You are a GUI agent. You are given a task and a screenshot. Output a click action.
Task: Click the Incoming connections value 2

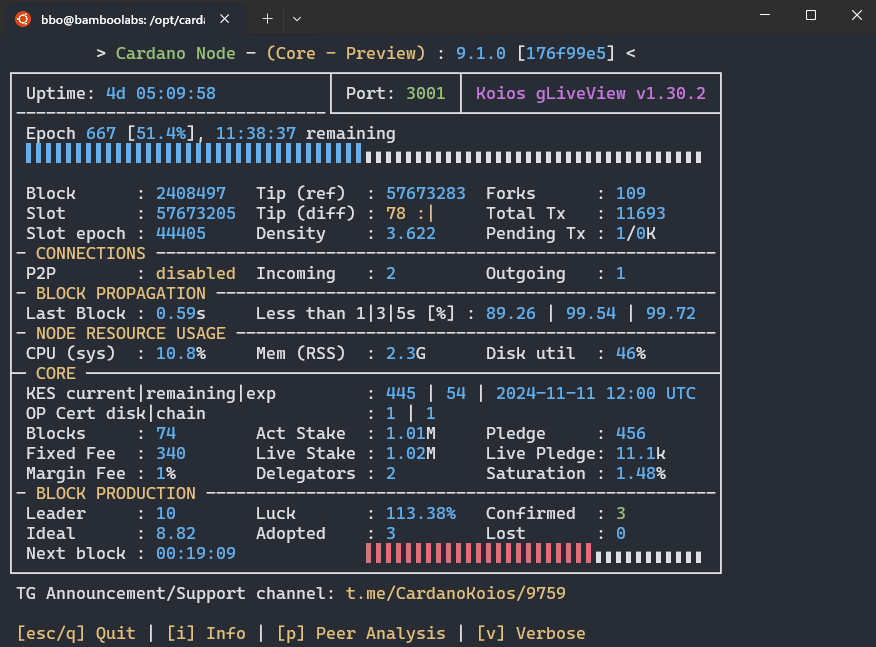pyautogui.click(x=391, y=273)
